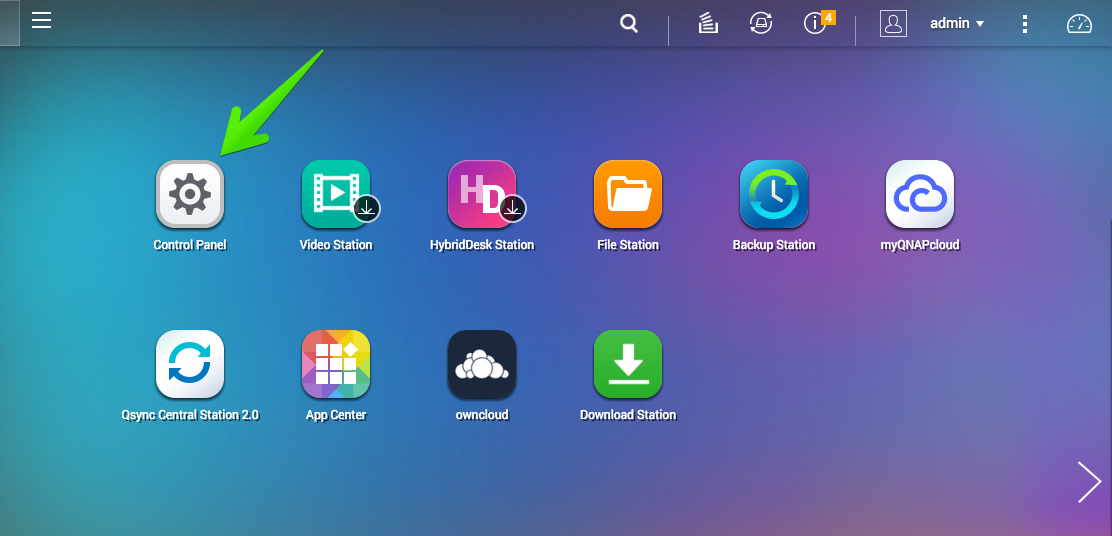Click the File Station label
This screenshot has height=536, width=1112.
(628, 245)
